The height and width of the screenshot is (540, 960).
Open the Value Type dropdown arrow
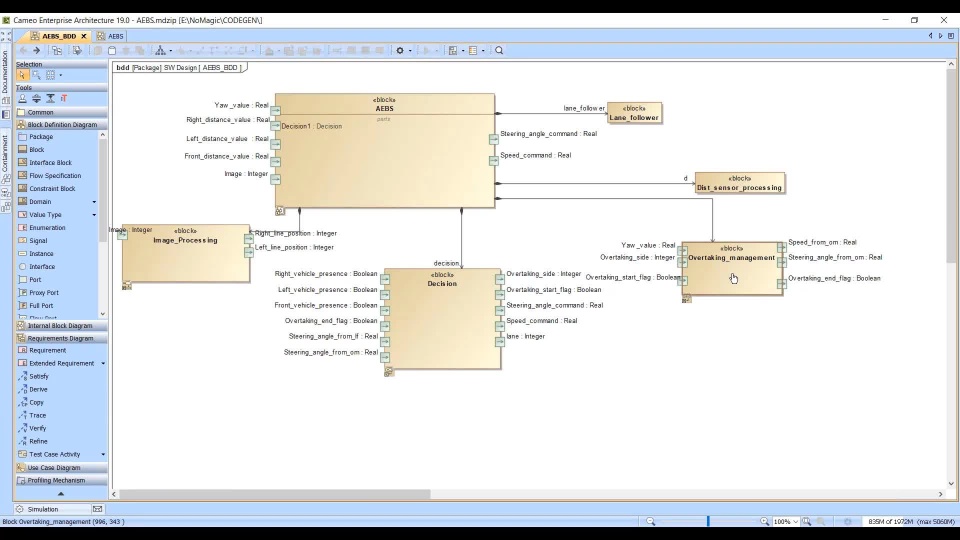click(x=94, y=215)
